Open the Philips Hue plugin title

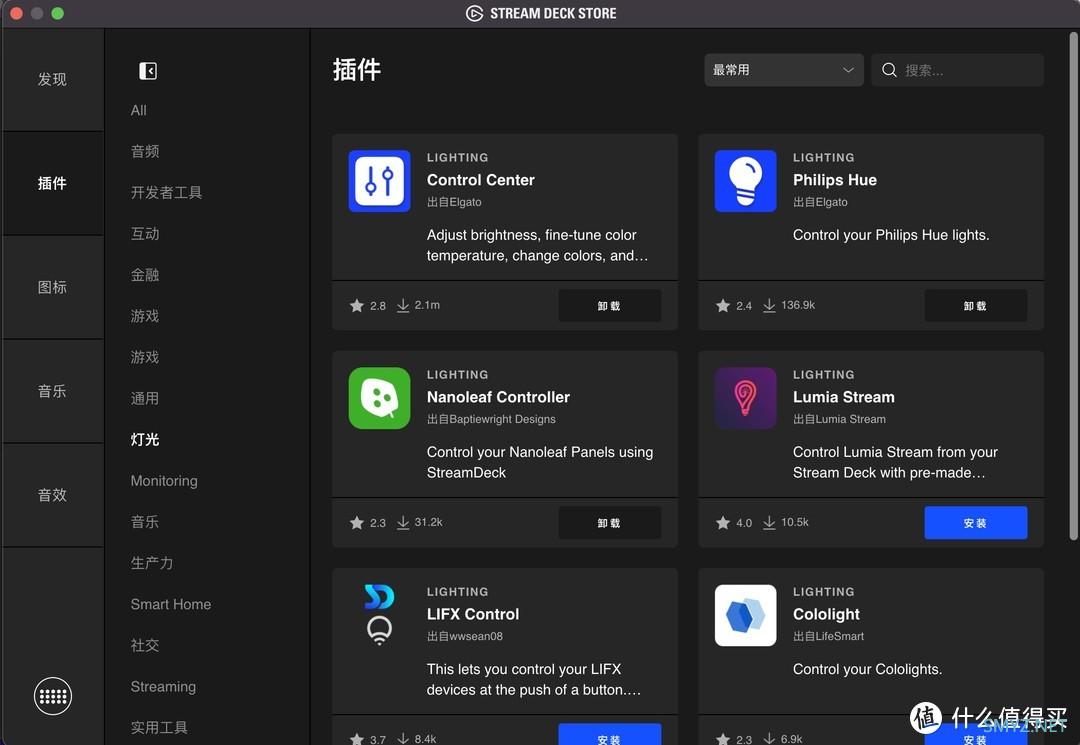(835, 180)
